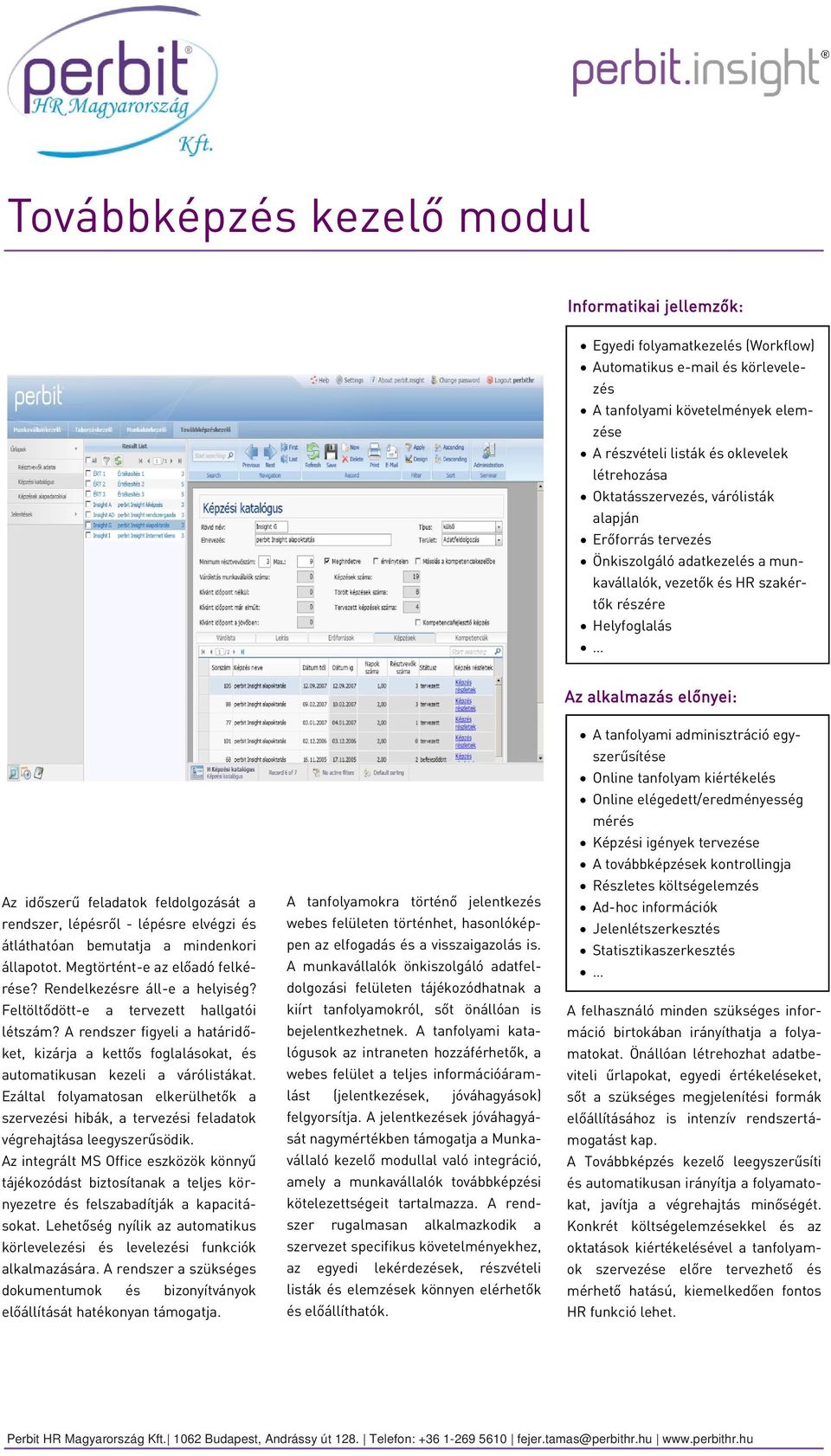
Task: Select Insight I row in Result List
Action: [134, 536]
